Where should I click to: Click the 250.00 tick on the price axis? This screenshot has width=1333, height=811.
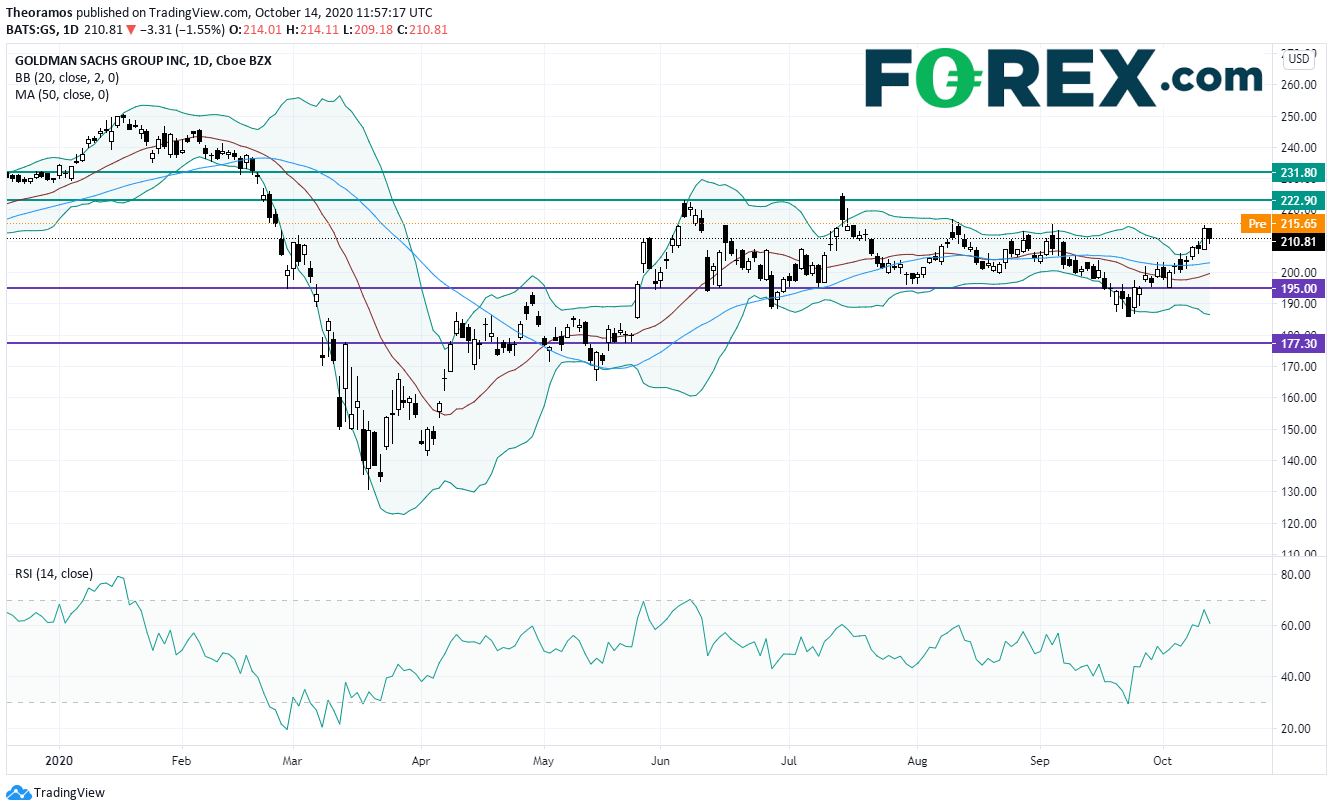[x=1299, y=116]
